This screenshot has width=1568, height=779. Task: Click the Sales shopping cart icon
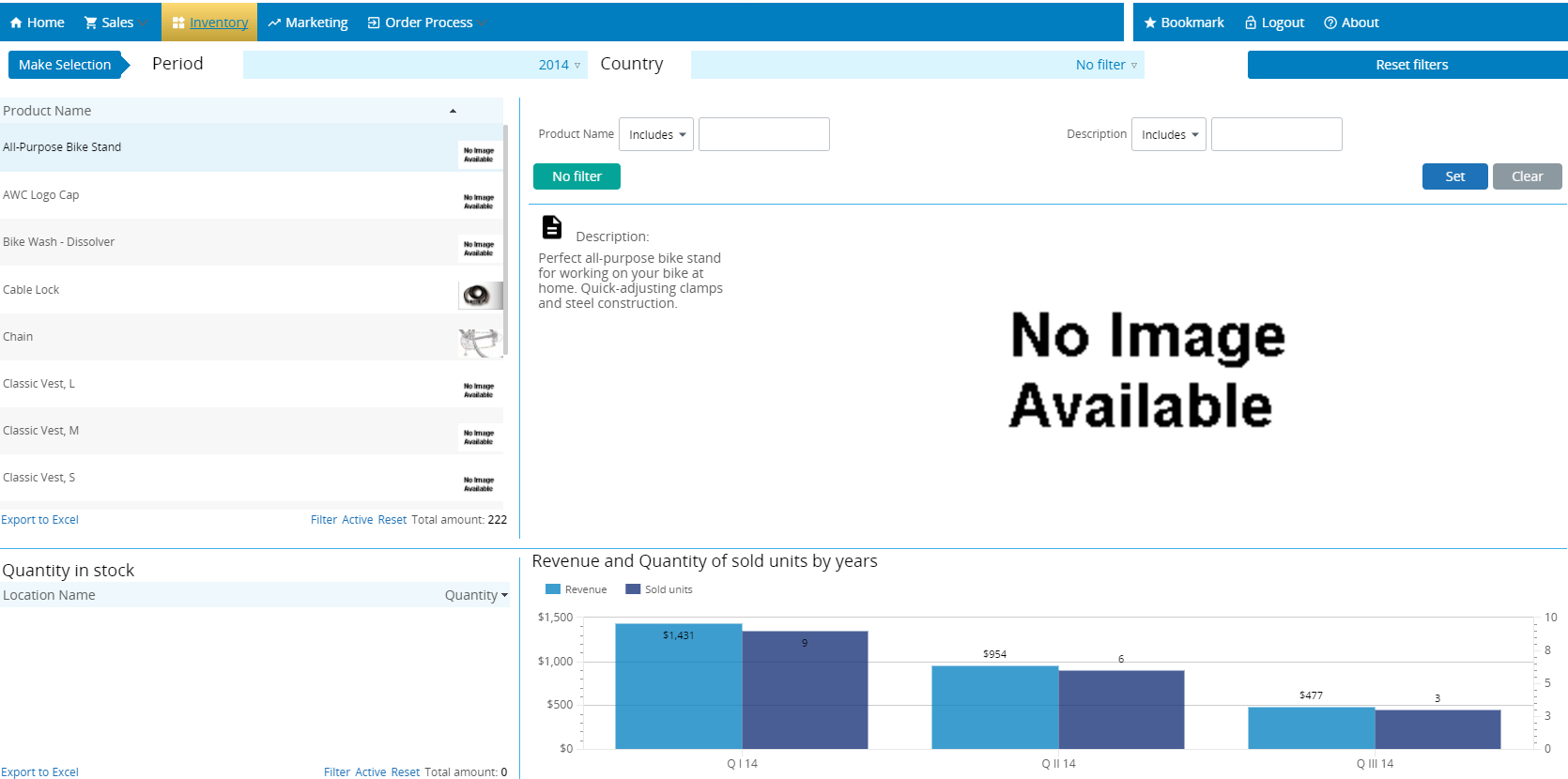[x=91, y=23]
